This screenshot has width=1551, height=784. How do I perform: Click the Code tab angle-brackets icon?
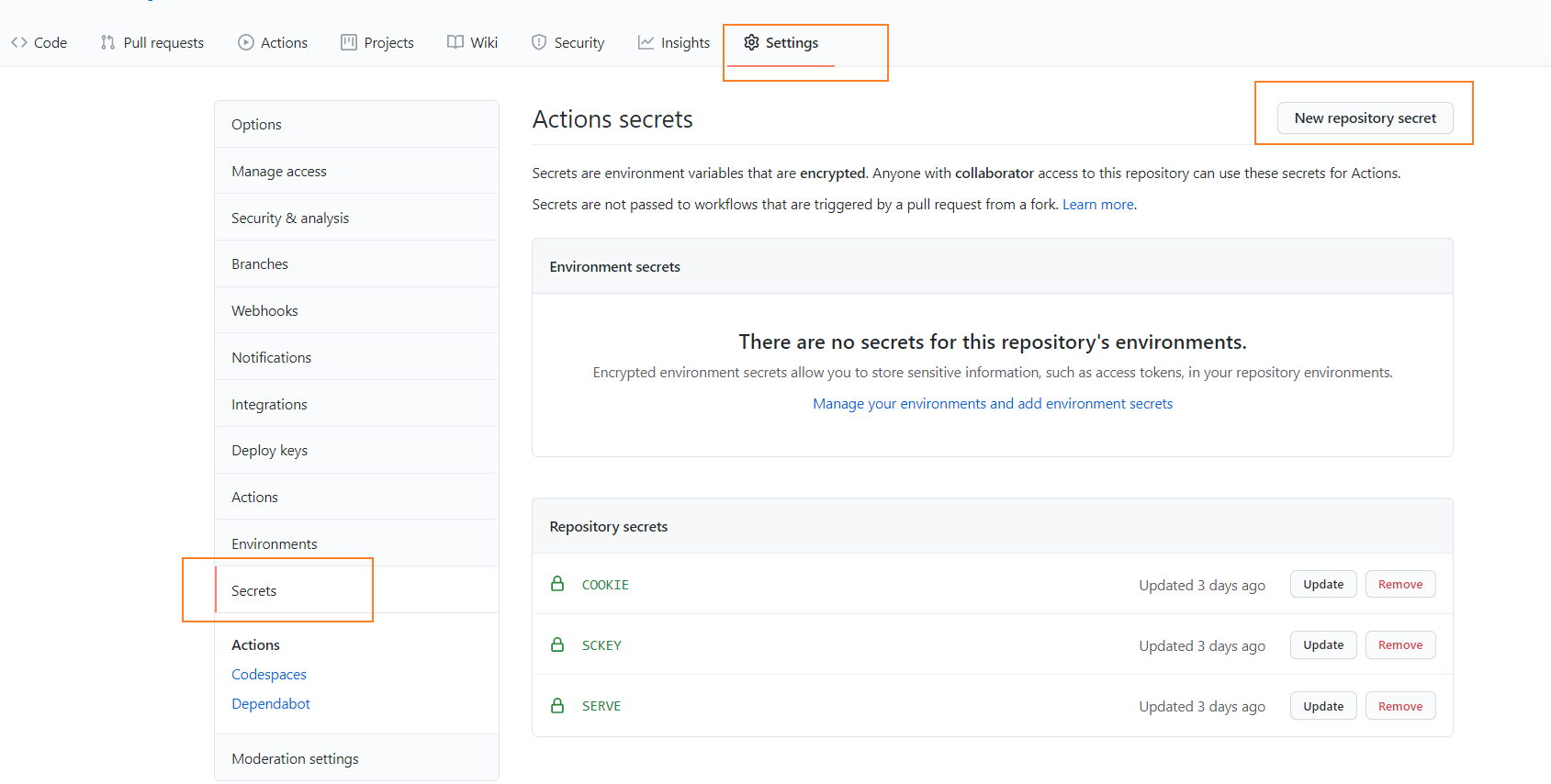pos(19,42)
